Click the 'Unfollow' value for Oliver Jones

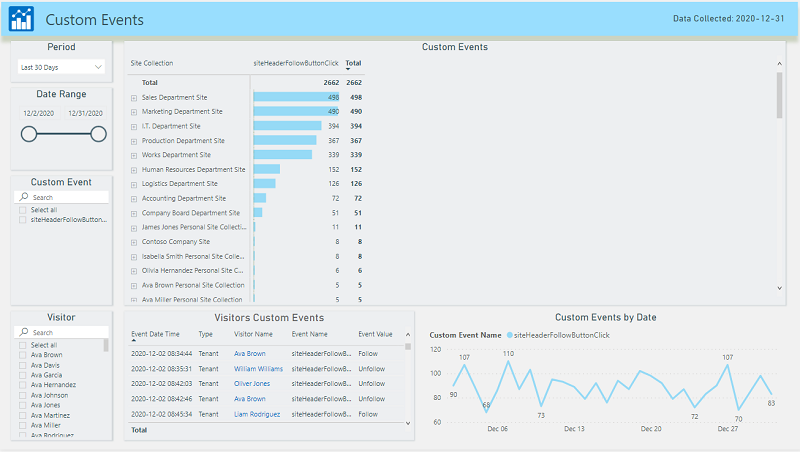[371, 384]
